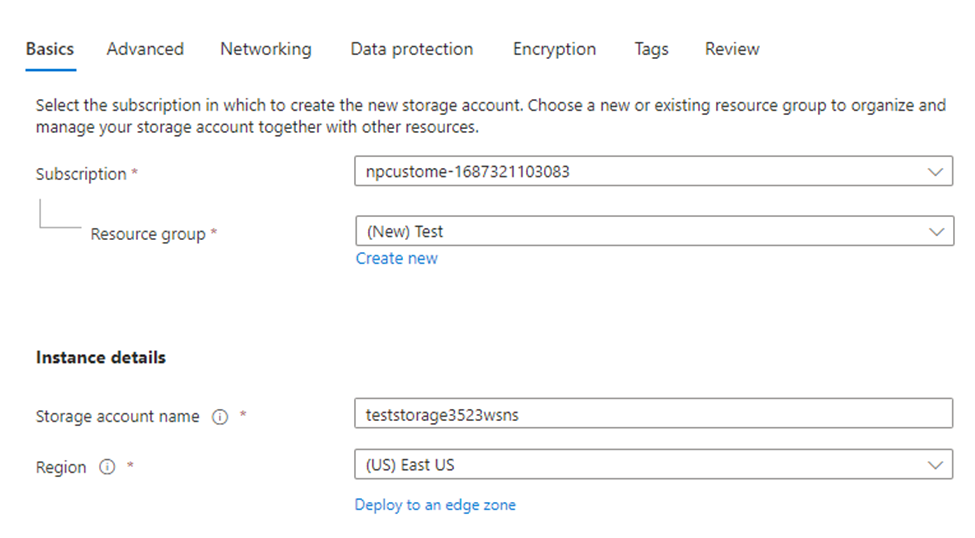Click the Instance details heading
The width and height of the screenshot is (975, 538).
101,357
